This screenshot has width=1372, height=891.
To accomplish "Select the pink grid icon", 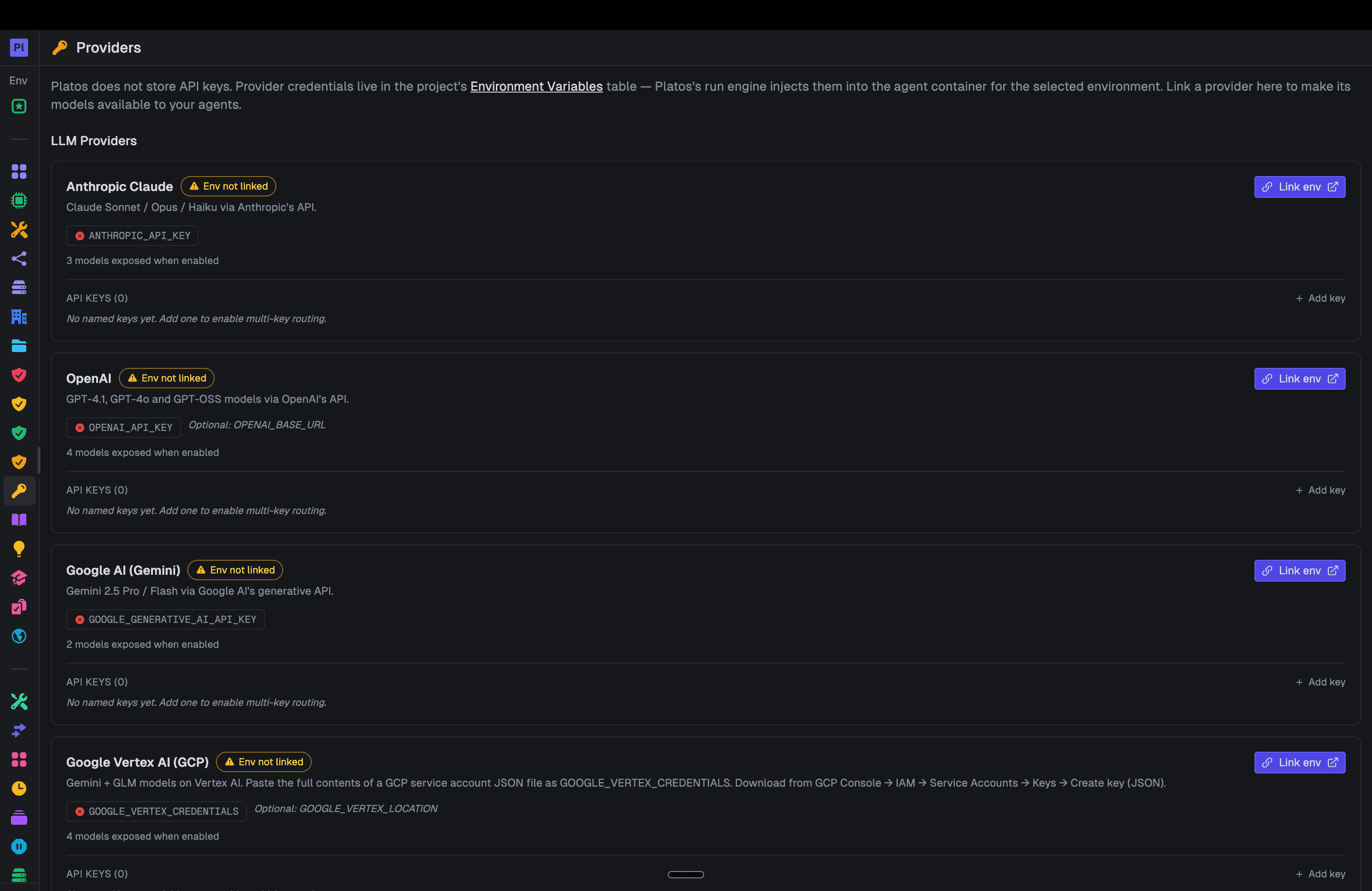I will [x=19, y=759].
